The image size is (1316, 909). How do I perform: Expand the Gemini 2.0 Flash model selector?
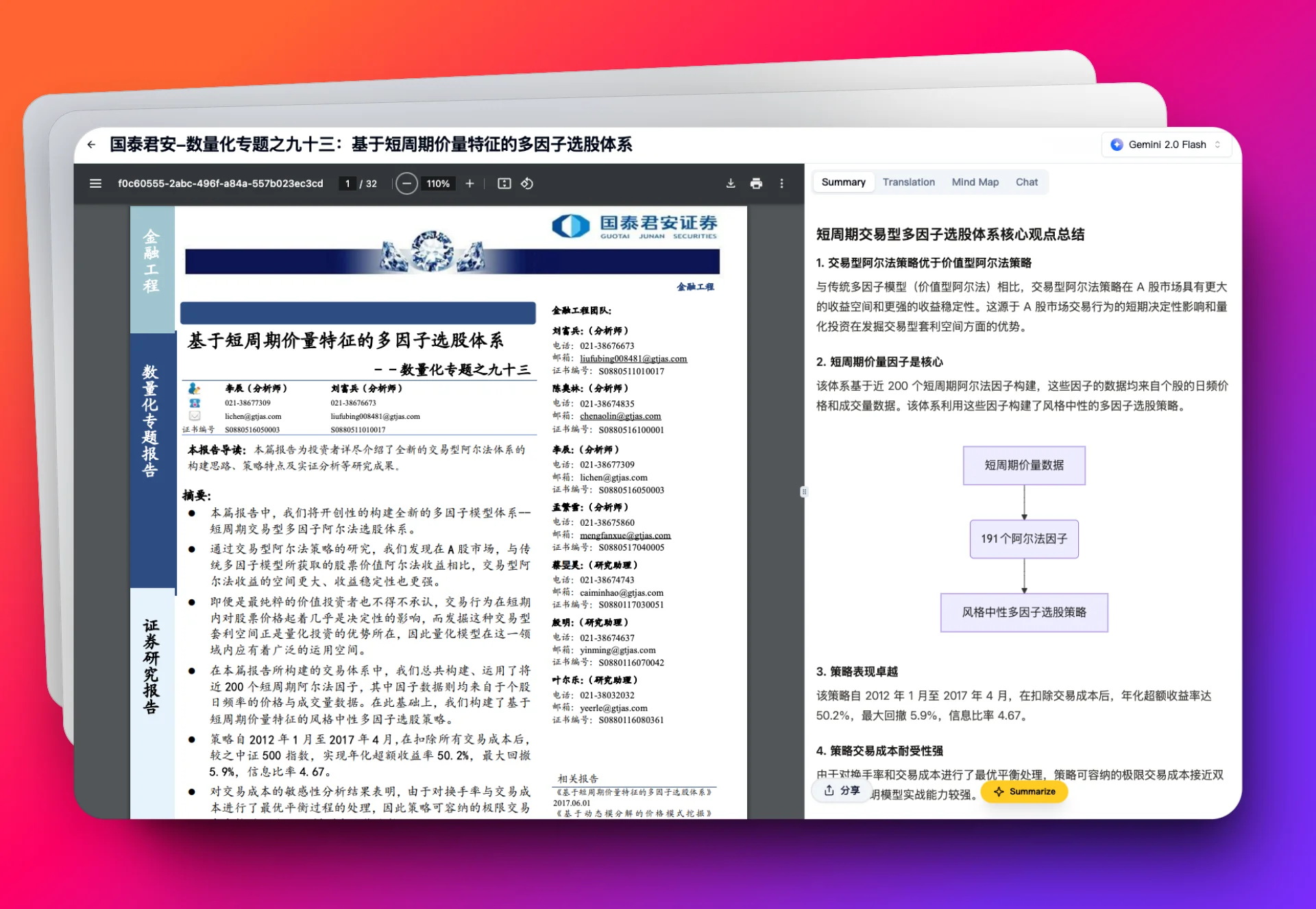(x=1167, y=145)
